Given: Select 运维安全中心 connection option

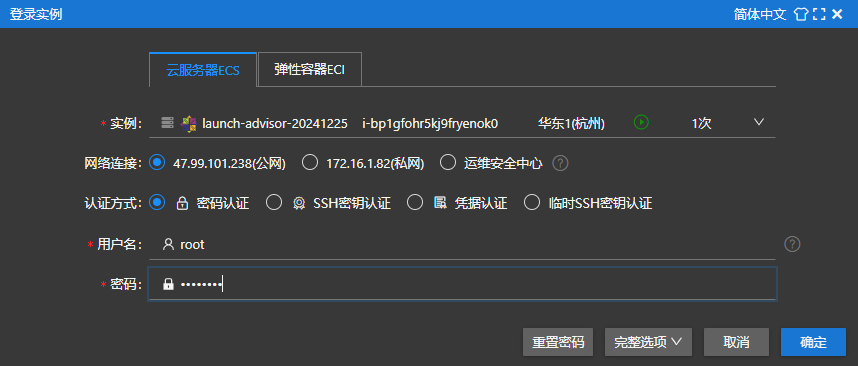Looking at the screenshot, I should tap(448, 162).
